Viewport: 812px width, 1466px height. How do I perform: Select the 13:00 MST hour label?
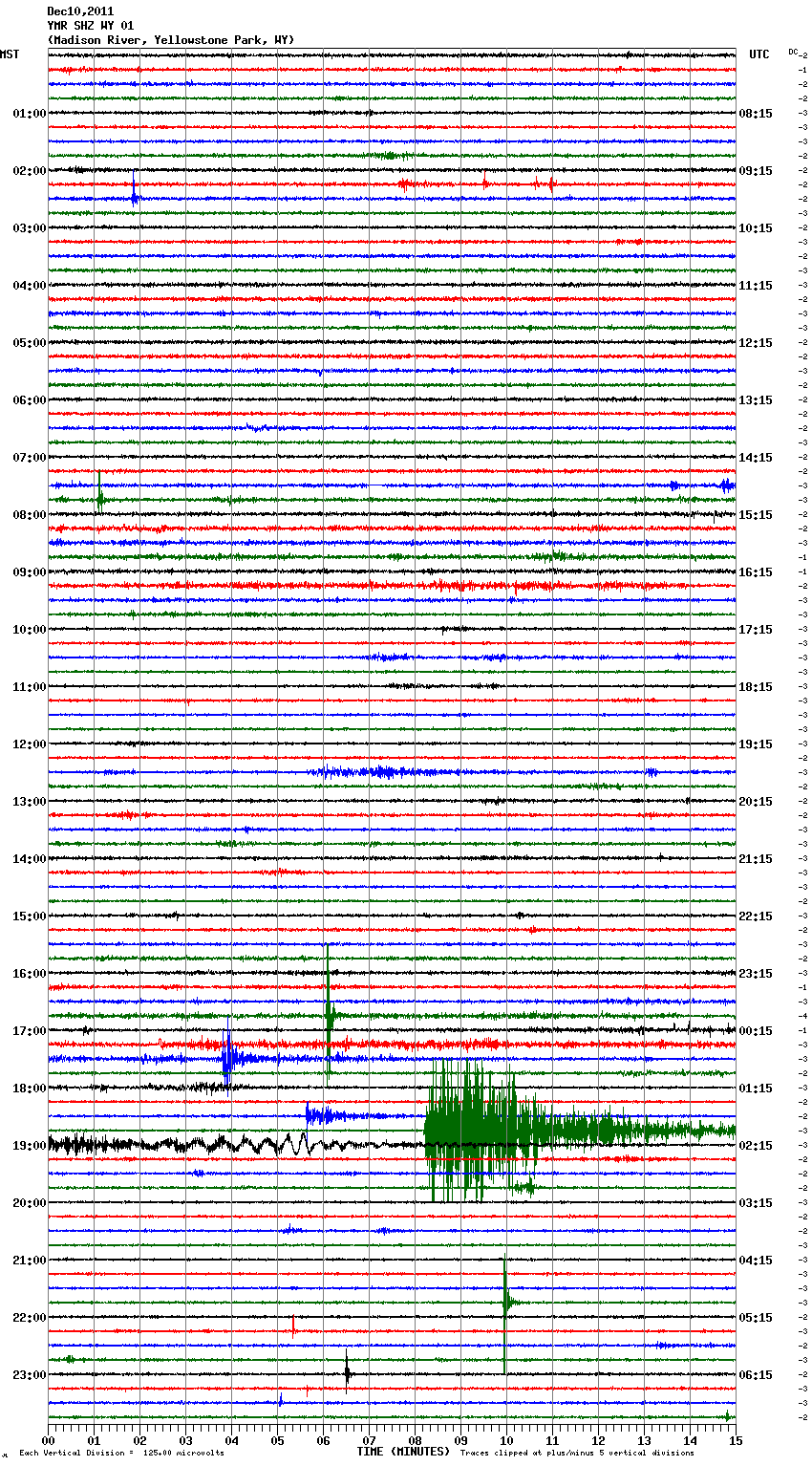(30, 802)
